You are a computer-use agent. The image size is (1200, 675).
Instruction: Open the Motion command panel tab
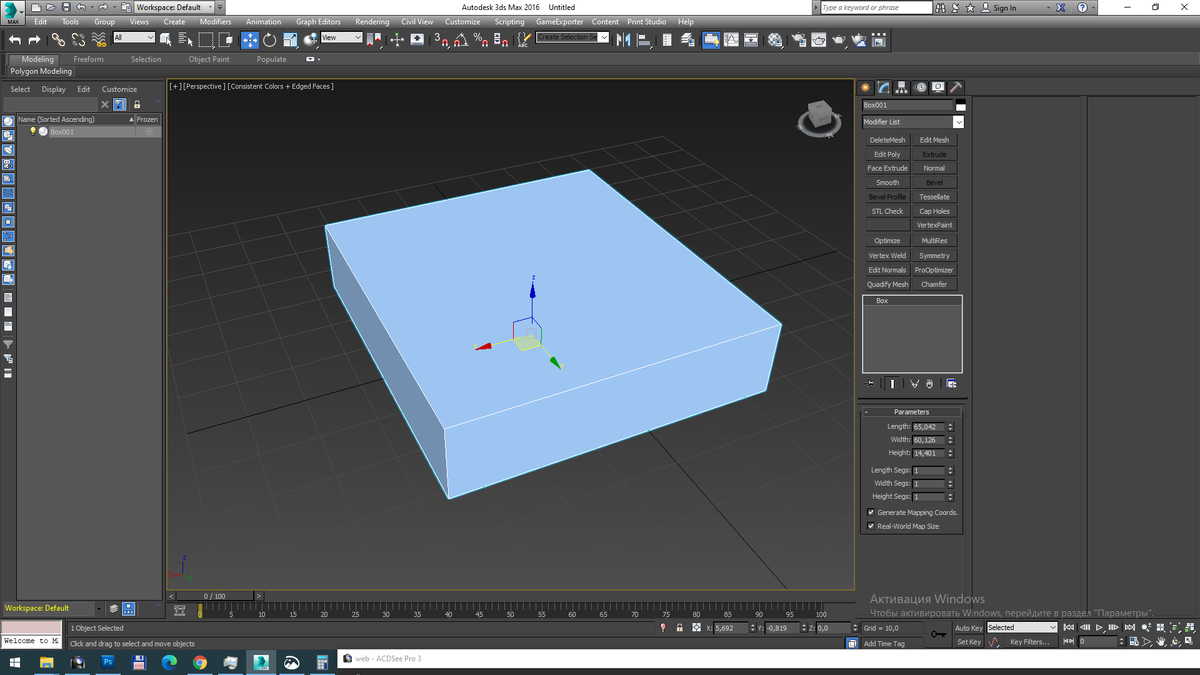pos(920,87)
